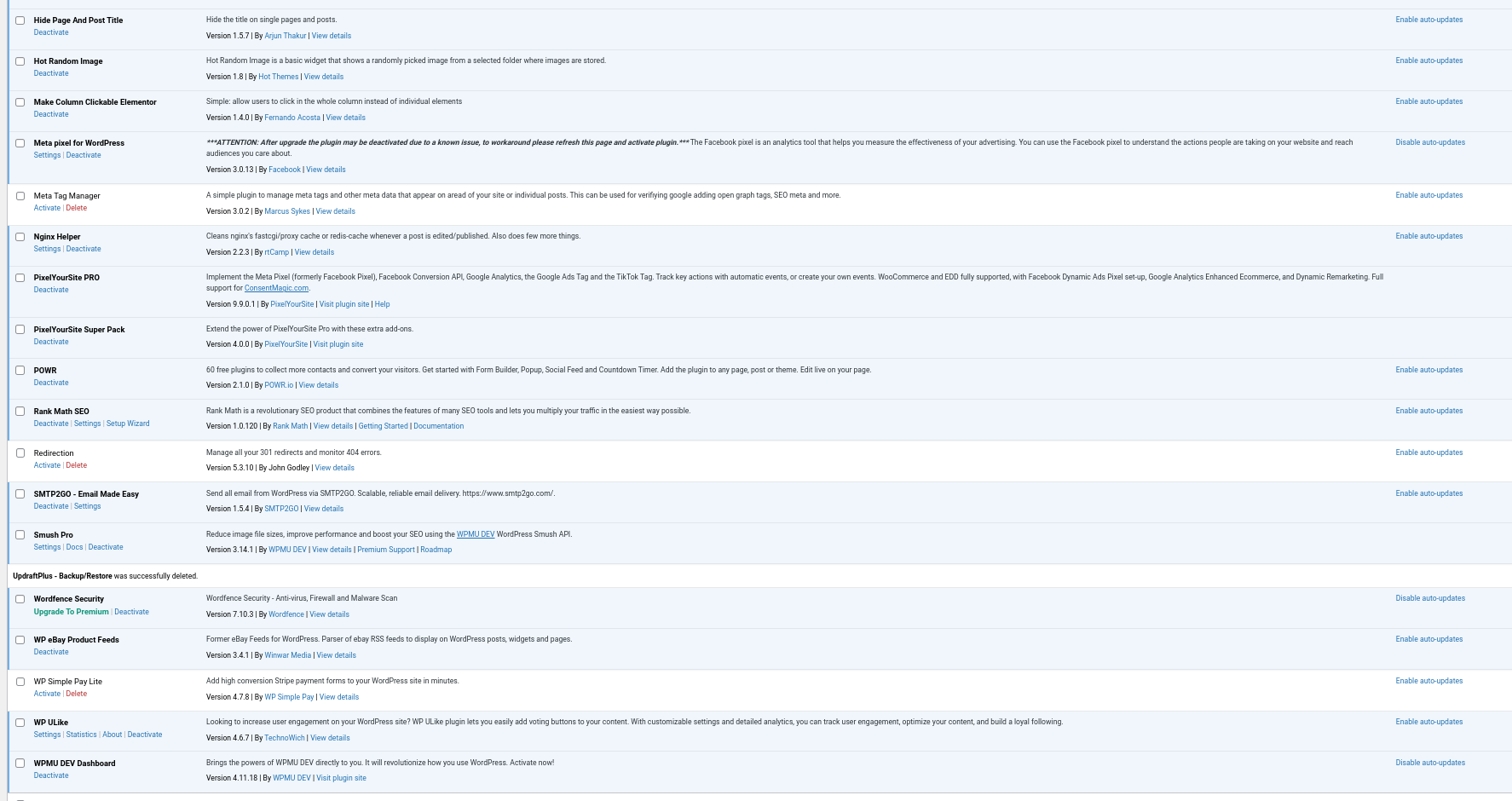The height and width of the screenshot is (801, 1512).
Task: Select the Meta Tag Manager plugin checkbox
Action: 20,196
